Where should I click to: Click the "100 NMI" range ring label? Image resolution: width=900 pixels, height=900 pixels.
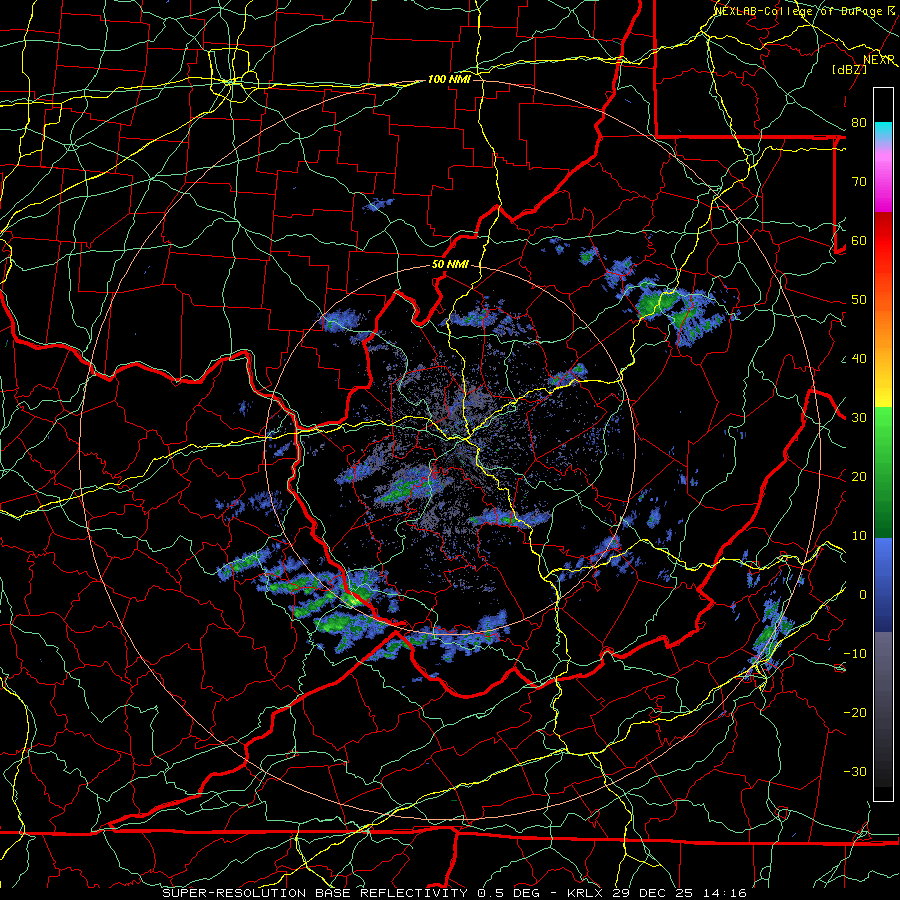click(449, 79)
